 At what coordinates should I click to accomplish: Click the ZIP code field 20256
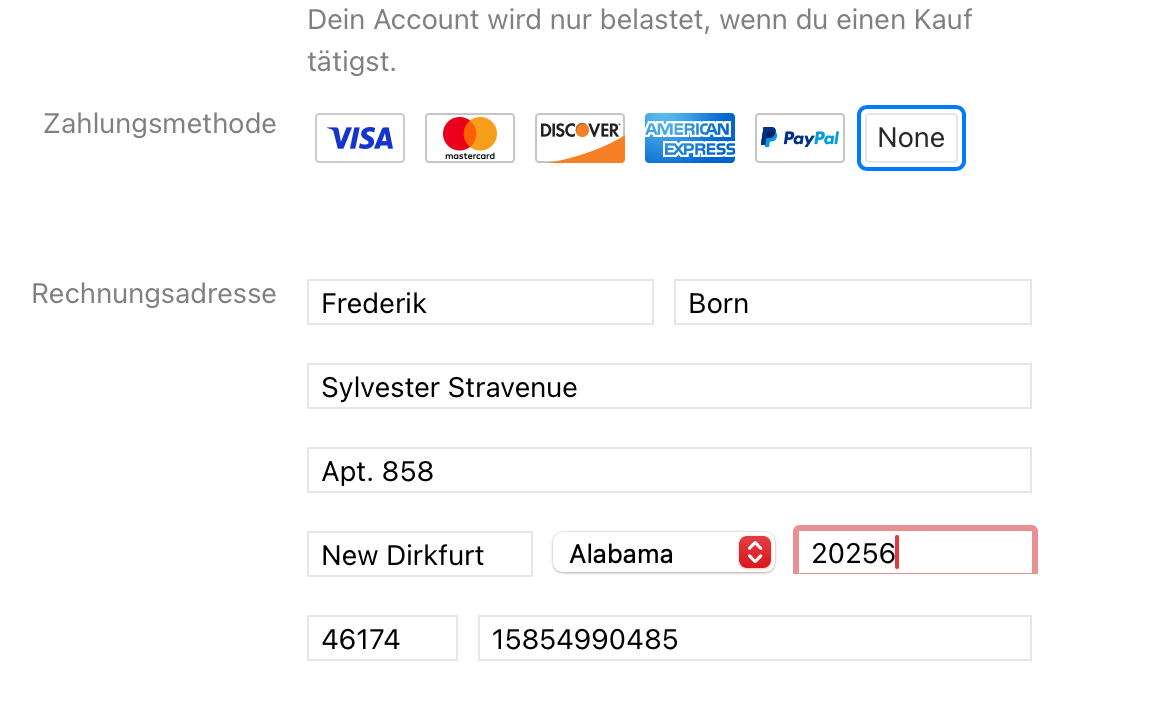(x=914, y=553)
